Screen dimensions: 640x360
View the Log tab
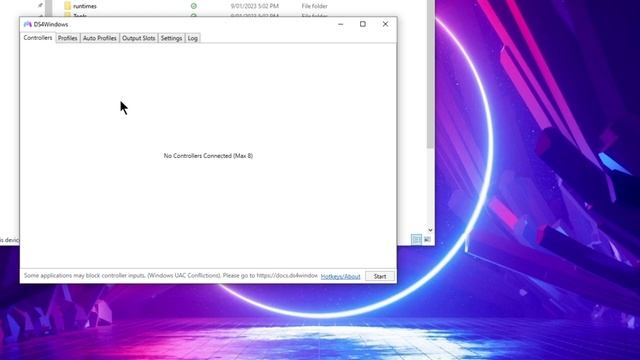tap(193, 38)
